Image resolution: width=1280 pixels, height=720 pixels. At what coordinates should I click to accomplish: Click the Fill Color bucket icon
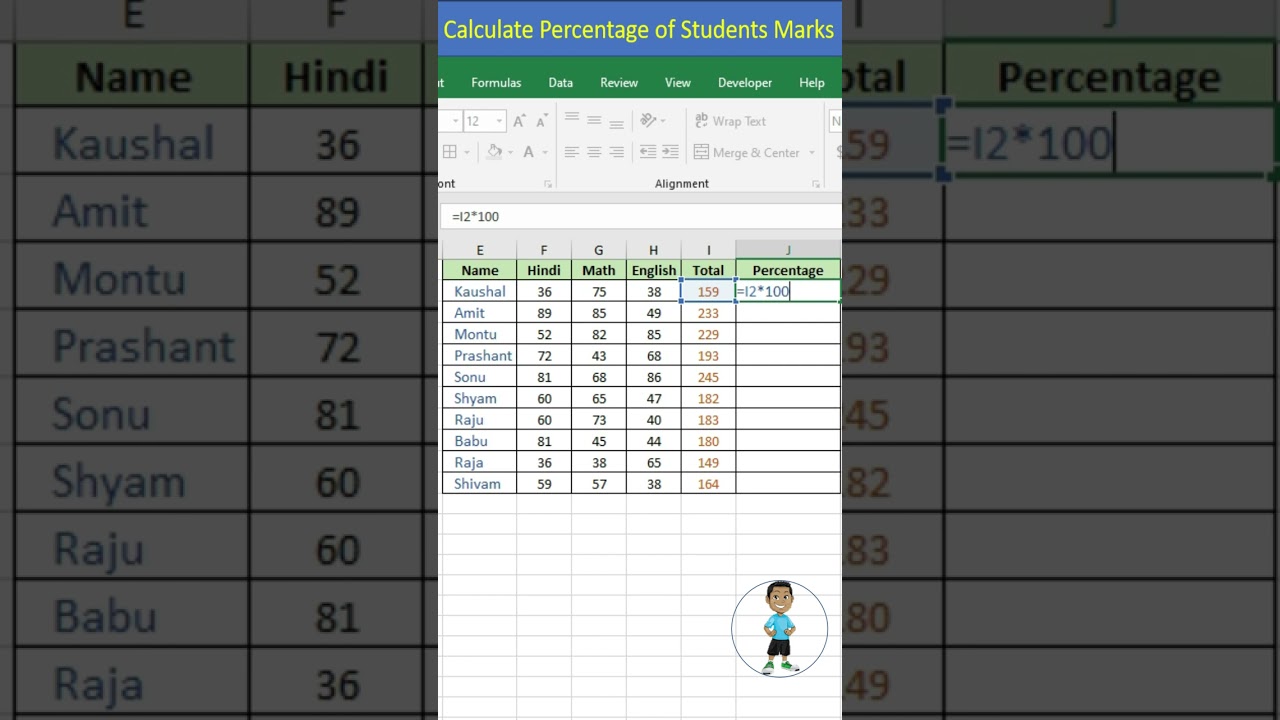coord(494,152)
